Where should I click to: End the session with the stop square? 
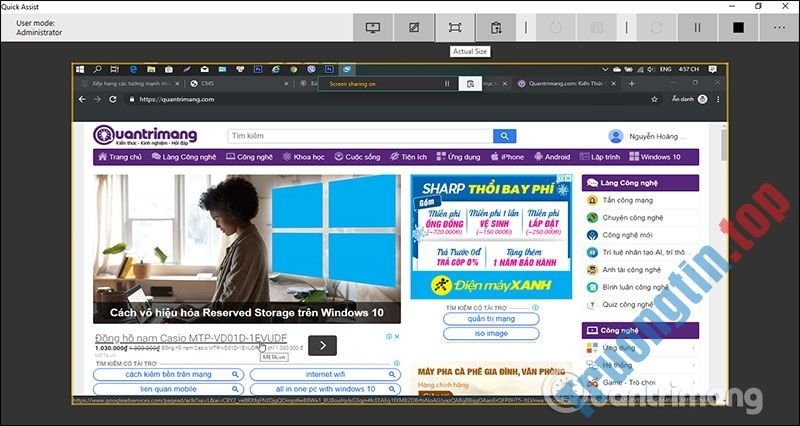738,28
